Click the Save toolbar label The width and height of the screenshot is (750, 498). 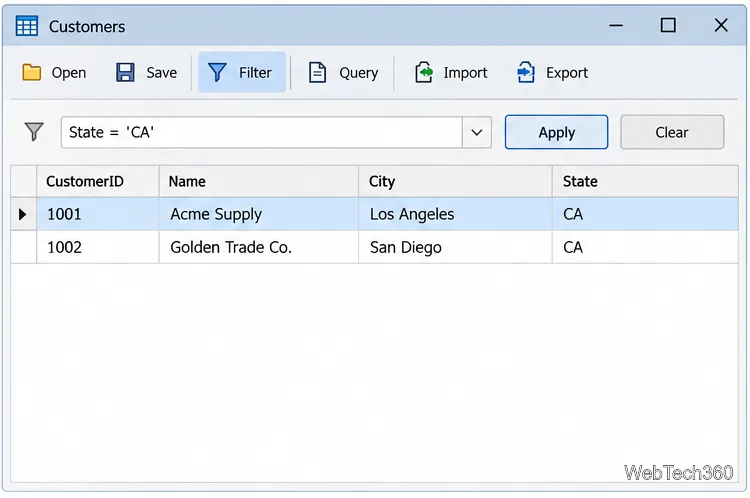(x=162, y=73)
